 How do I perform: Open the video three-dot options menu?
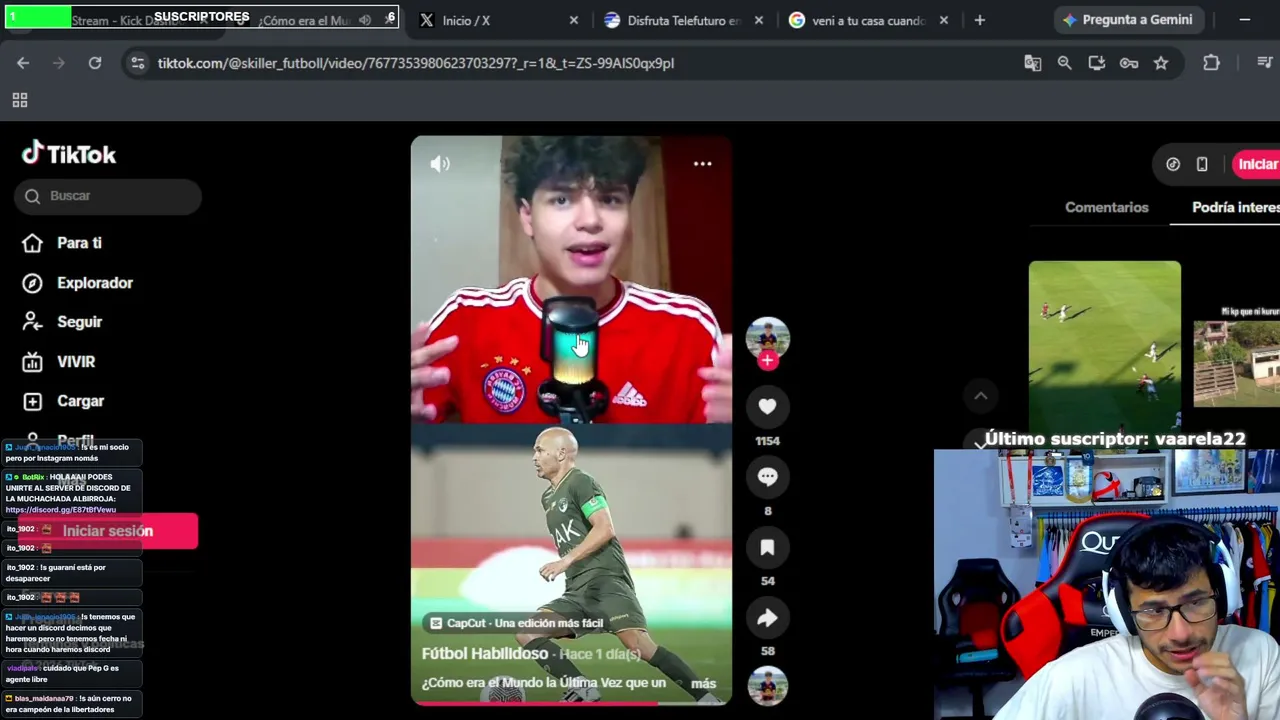[x=702, y=164]
